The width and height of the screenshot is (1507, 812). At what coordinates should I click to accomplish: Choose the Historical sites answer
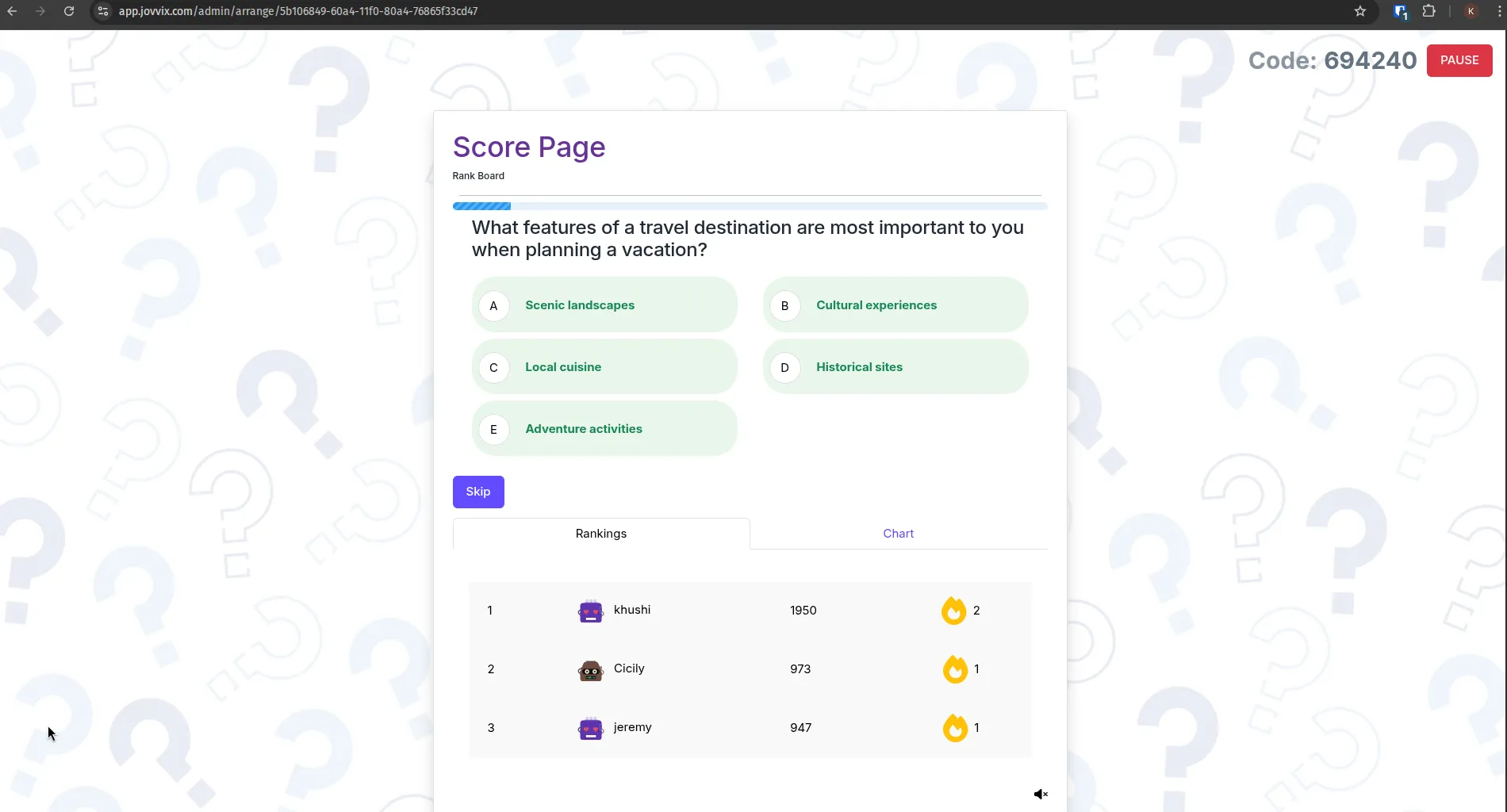tap(895, 366)
